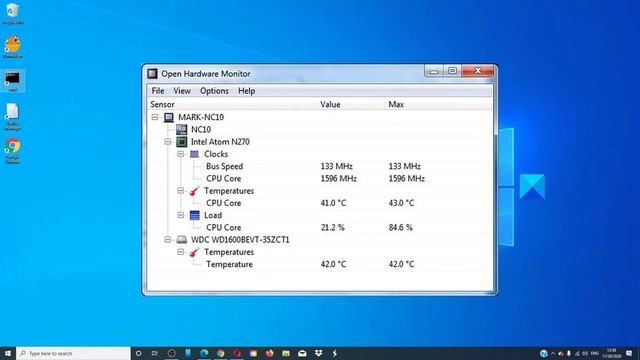The height and width of the screenshot is (360, 640).
Task: Click the Max column header
Action: click(x=420, y=104)
